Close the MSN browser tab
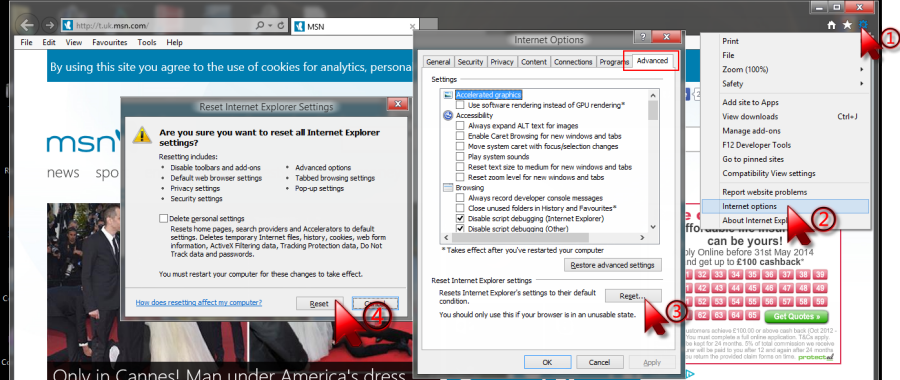900x380 pixels. (413, 26)
